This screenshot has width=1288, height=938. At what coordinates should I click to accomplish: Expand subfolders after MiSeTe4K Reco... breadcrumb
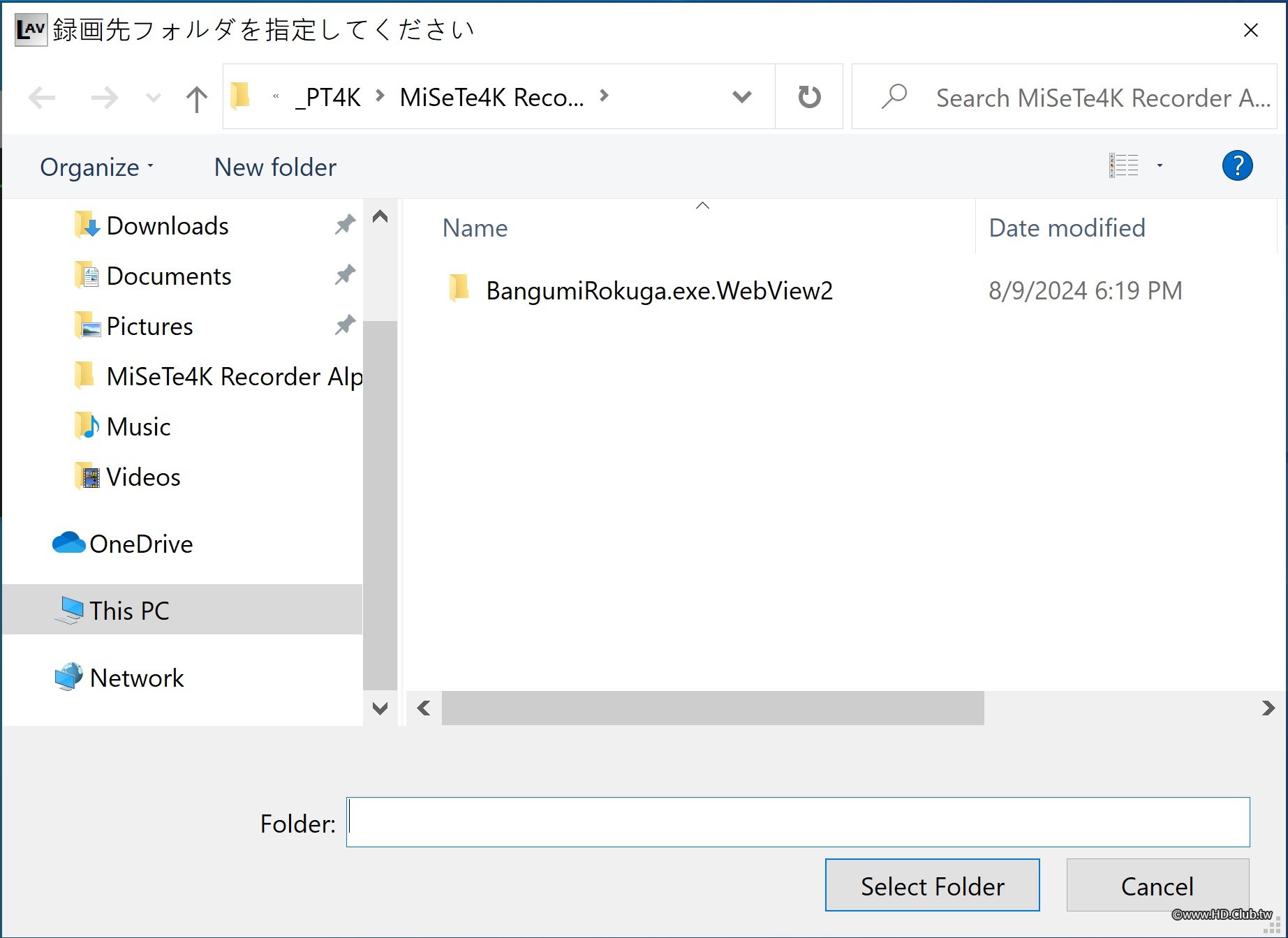point(605,96)
